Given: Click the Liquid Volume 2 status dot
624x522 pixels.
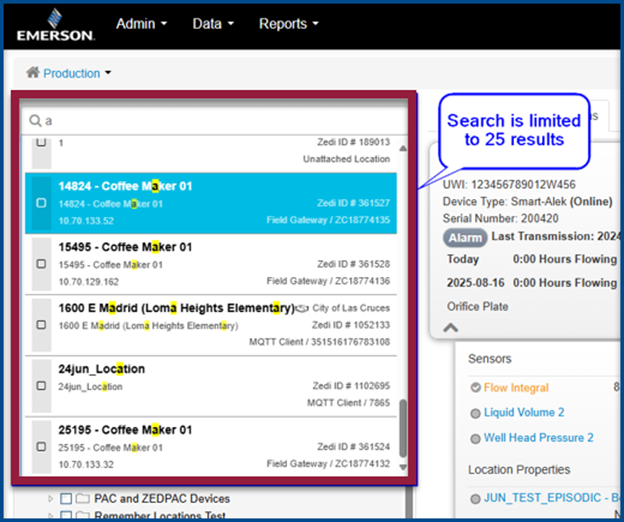Looking at the screenshot, I should coord(475,413).
